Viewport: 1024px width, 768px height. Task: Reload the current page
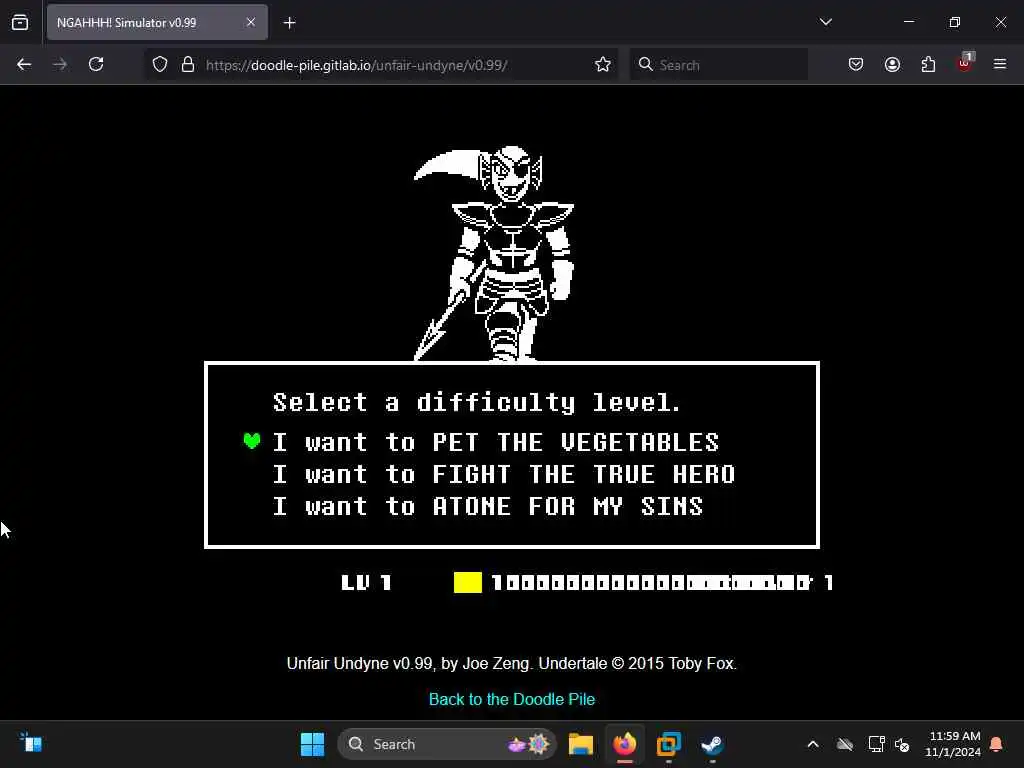click(x=96, y=64)
